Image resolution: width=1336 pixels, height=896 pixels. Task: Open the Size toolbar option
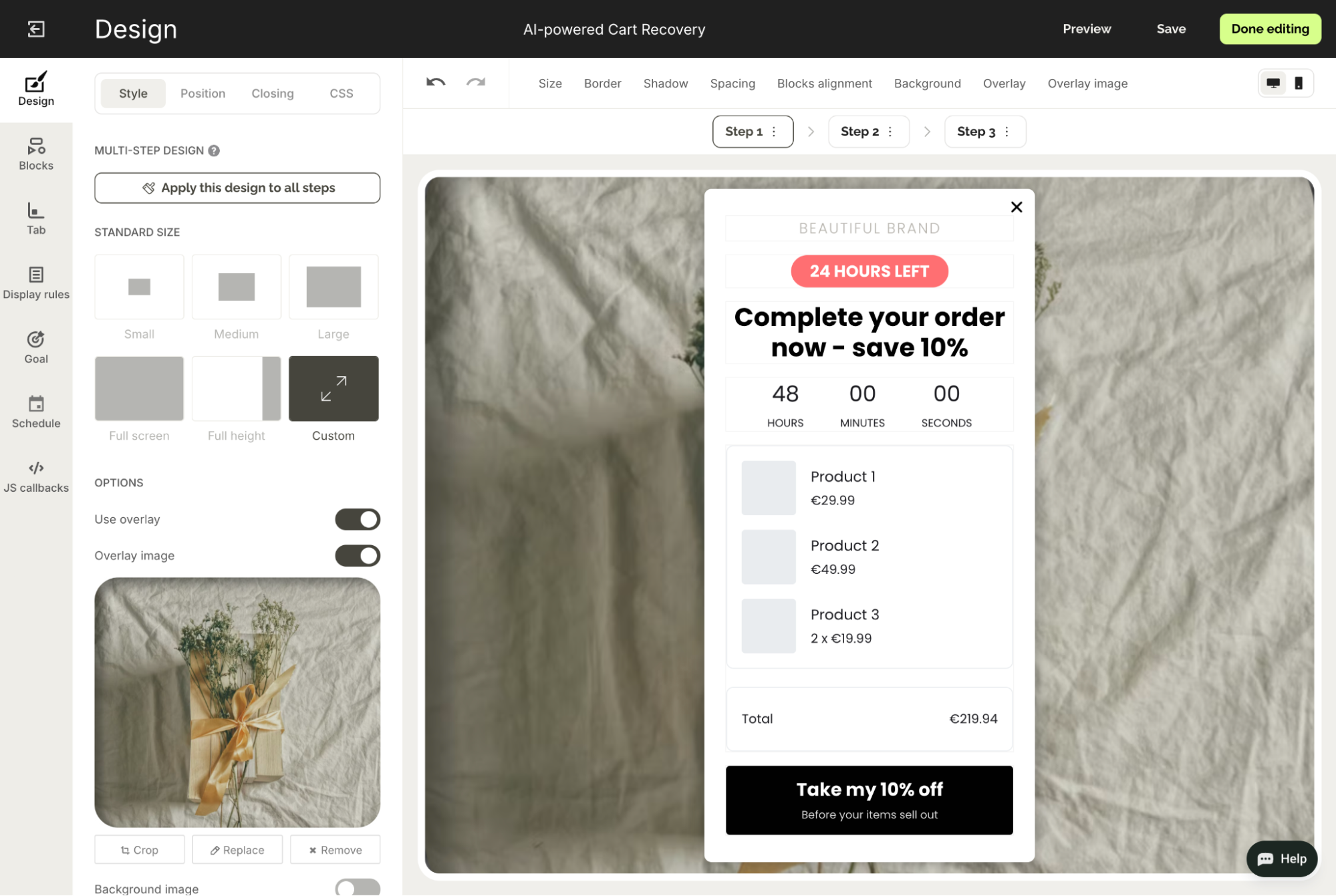click(550, 84)
